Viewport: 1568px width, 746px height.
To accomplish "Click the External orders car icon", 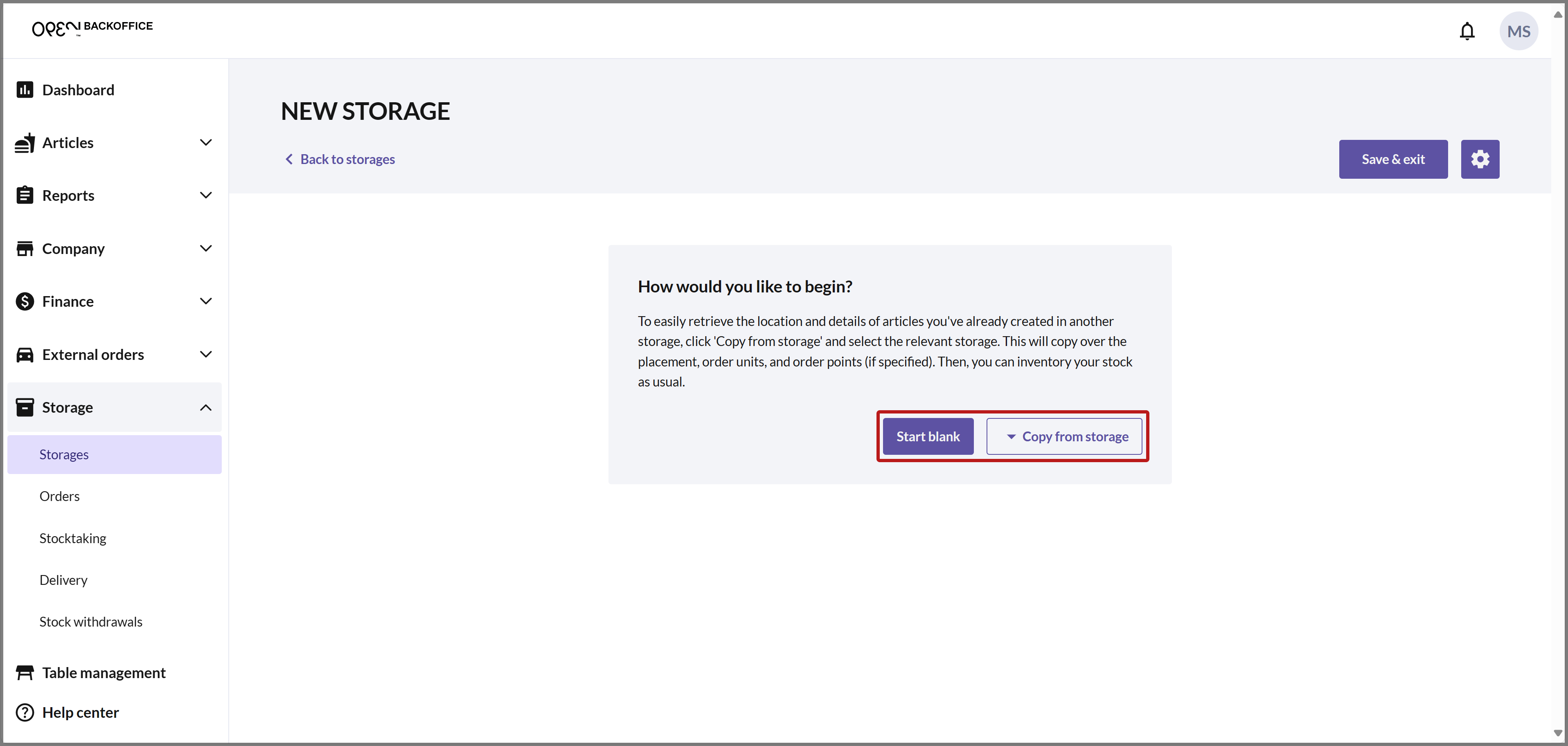I will click(25, 354).
